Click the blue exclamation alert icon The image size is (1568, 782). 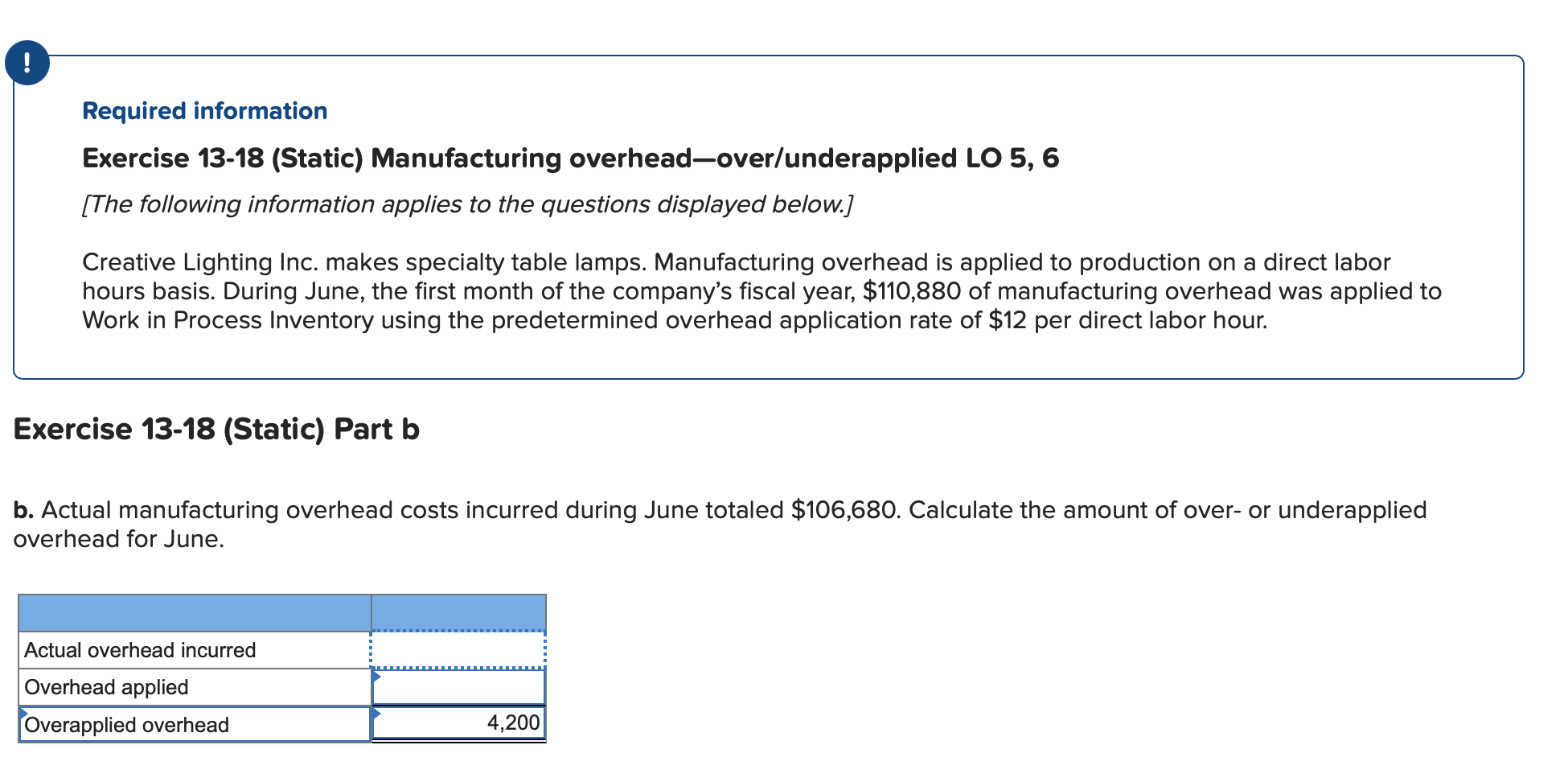(x=27, y=64)
